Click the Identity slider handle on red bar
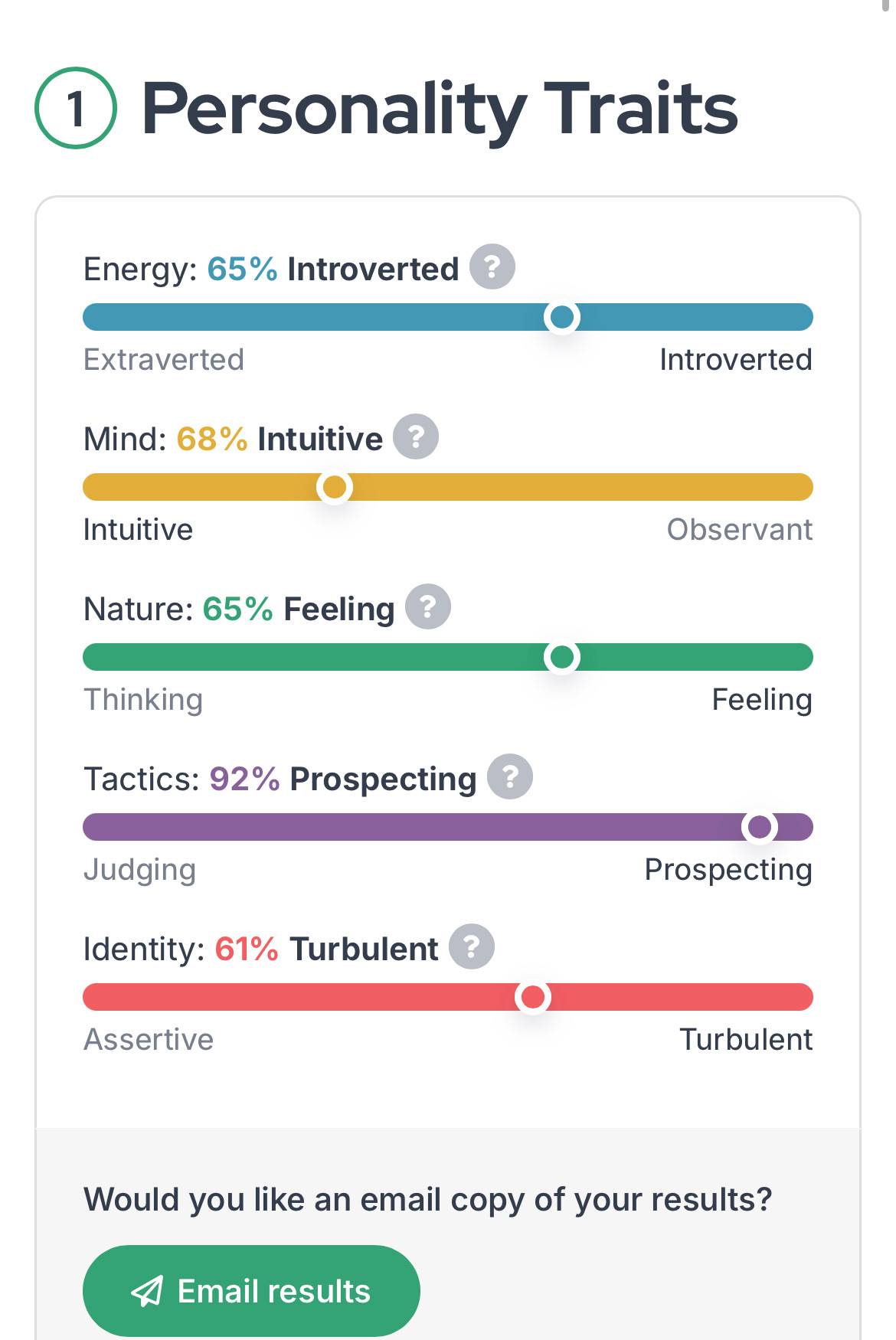This screenshot has width=896, height=1340. click(x=533, y=997)
